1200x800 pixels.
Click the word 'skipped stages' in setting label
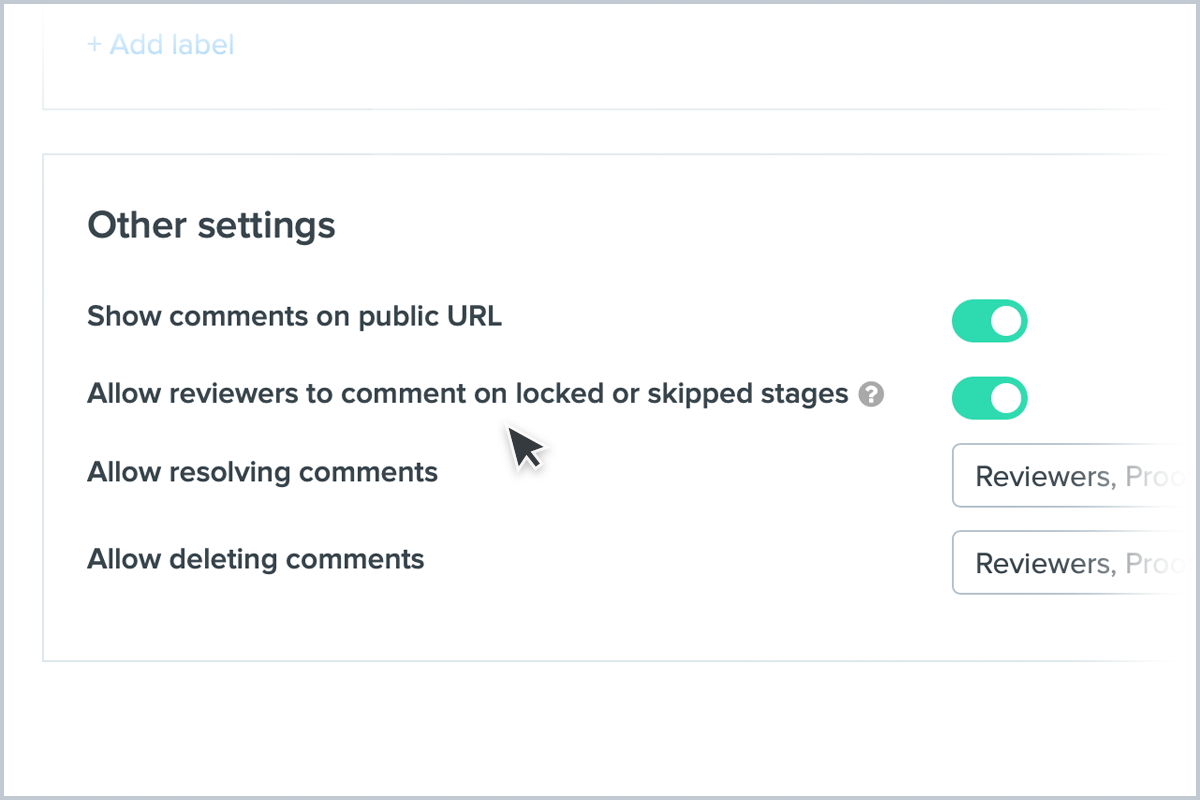[747, 394]
